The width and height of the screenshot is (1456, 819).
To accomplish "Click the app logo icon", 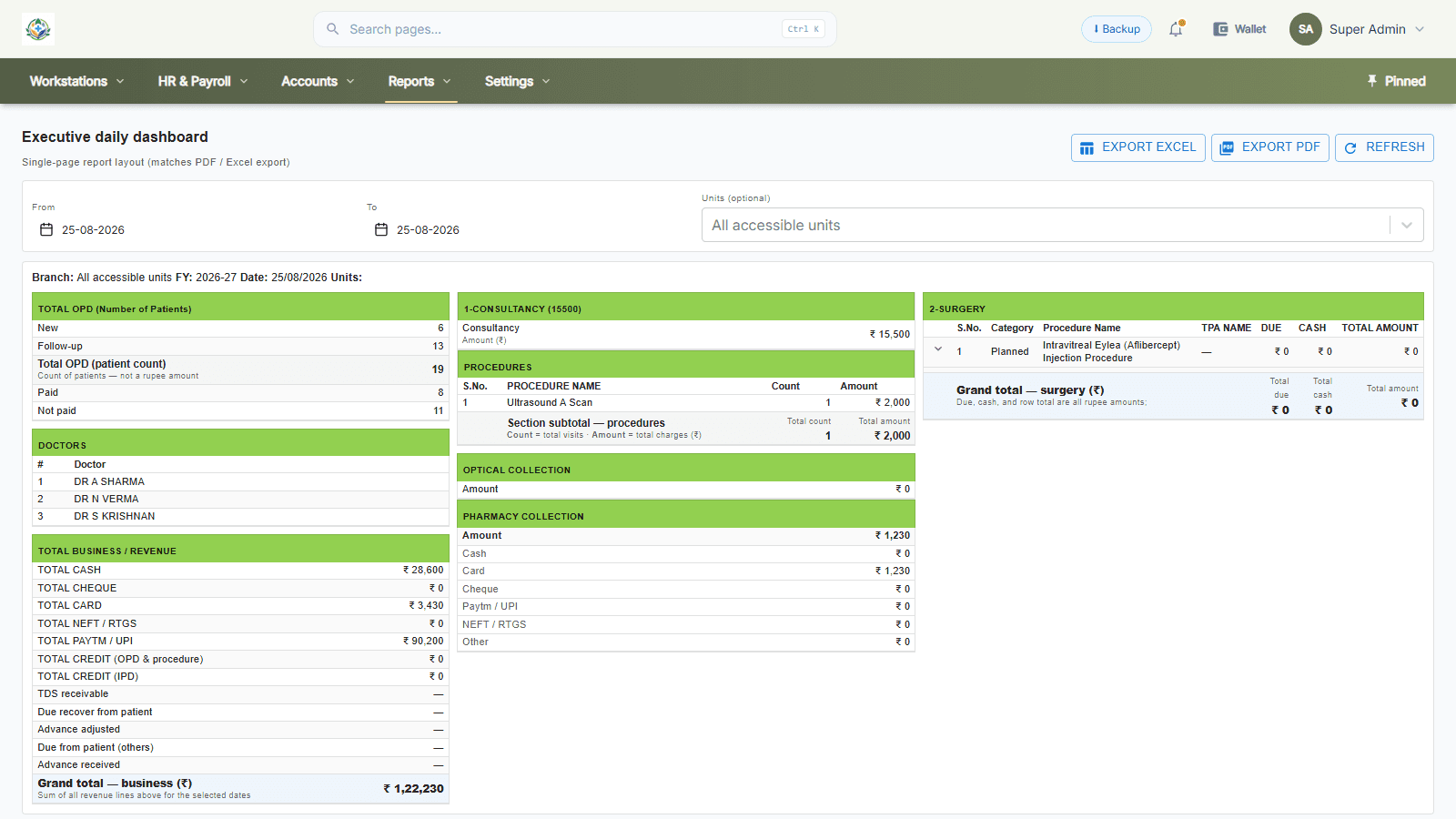I will (38, 29).
